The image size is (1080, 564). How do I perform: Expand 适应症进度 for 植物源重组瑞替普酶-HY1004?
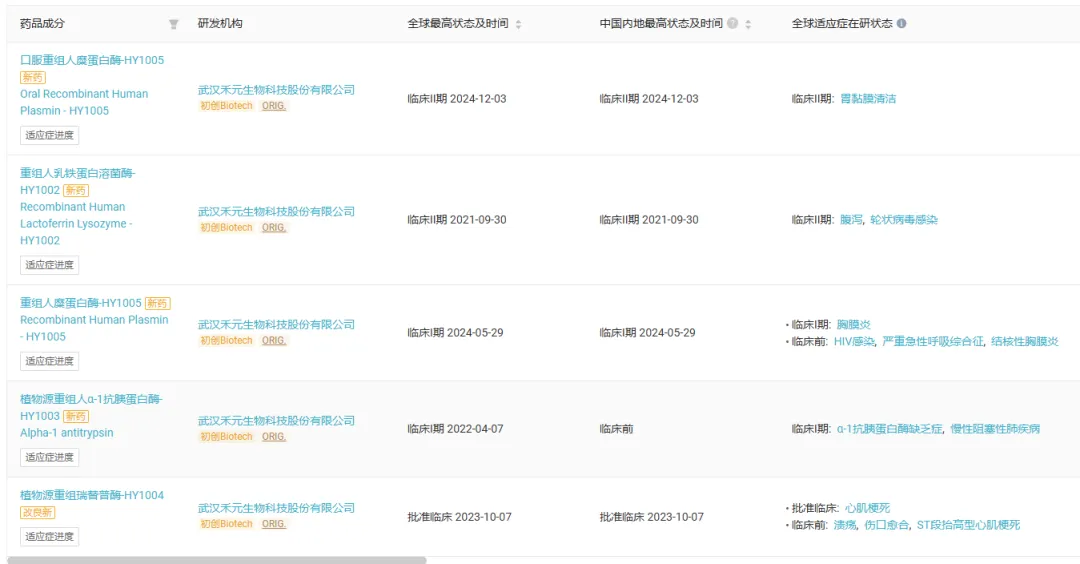tap(49, 537)
